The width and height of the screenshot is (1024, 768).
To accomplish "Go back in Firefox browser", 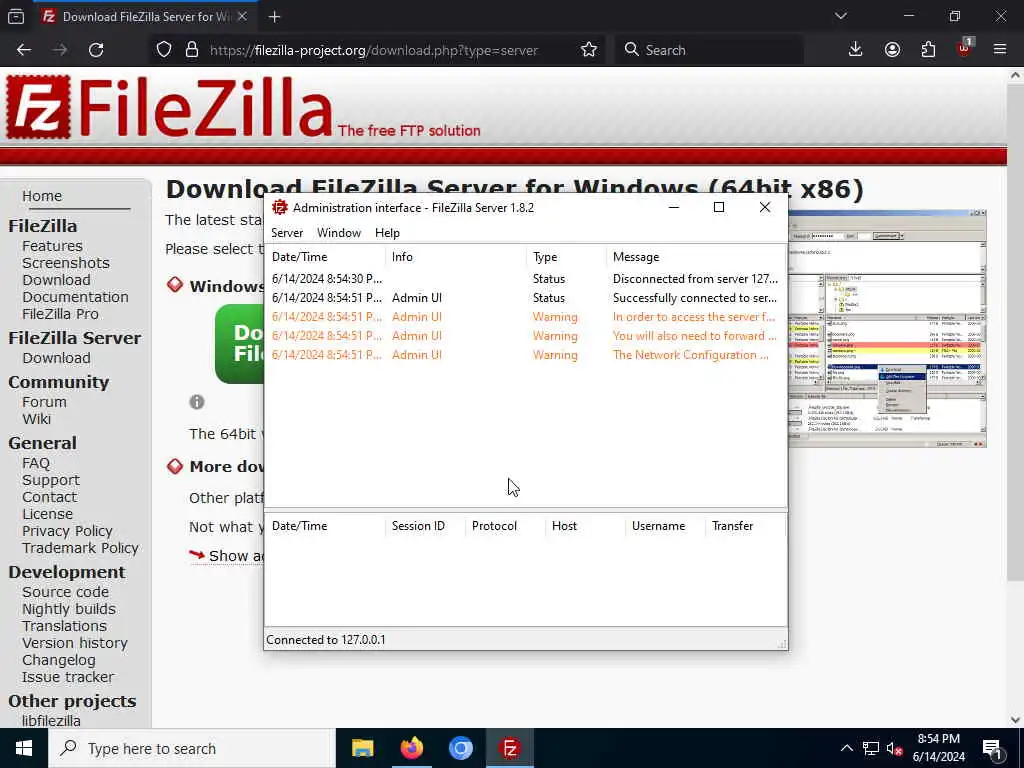I will (x=24, y=50).
